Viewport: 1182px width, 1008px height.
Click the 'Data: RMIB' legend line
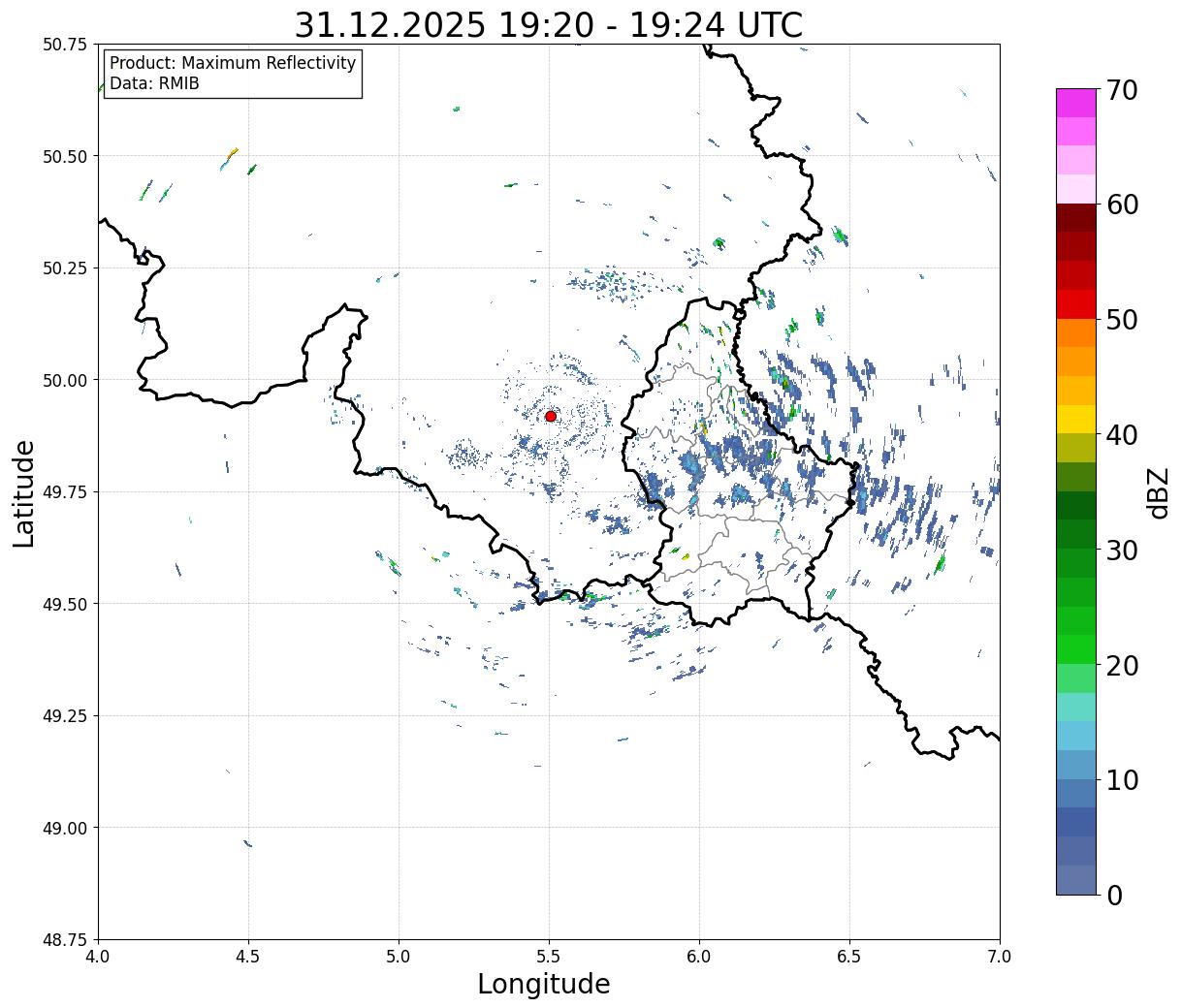[154, 83]
